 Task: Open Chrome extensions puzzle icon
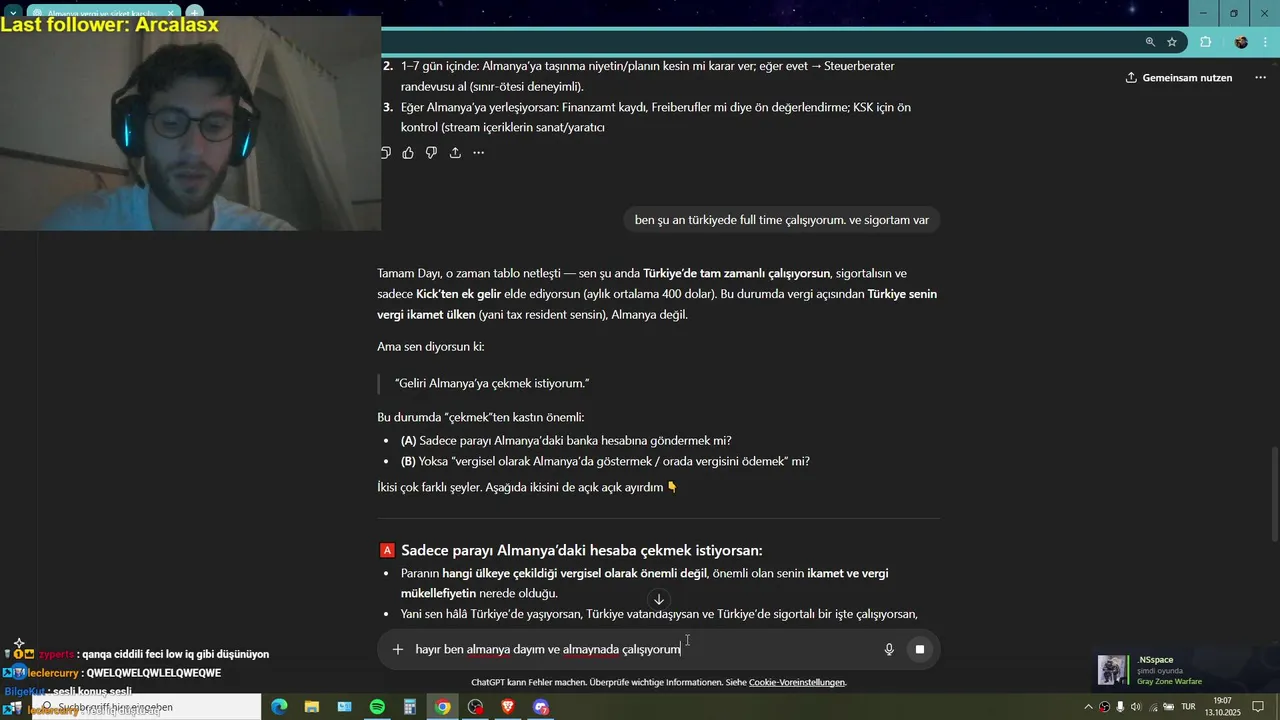pyautogui.click(x=1205, y=42)
